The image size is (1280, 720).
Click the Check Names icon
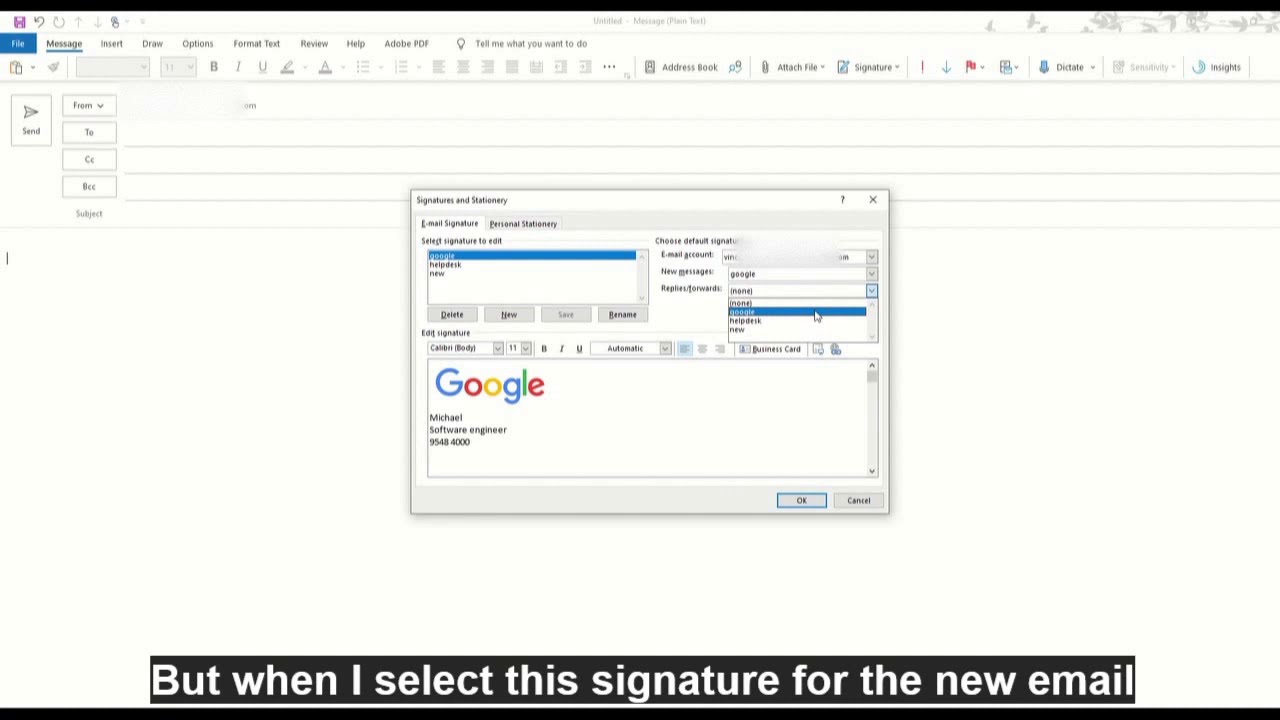click(736, 67)
